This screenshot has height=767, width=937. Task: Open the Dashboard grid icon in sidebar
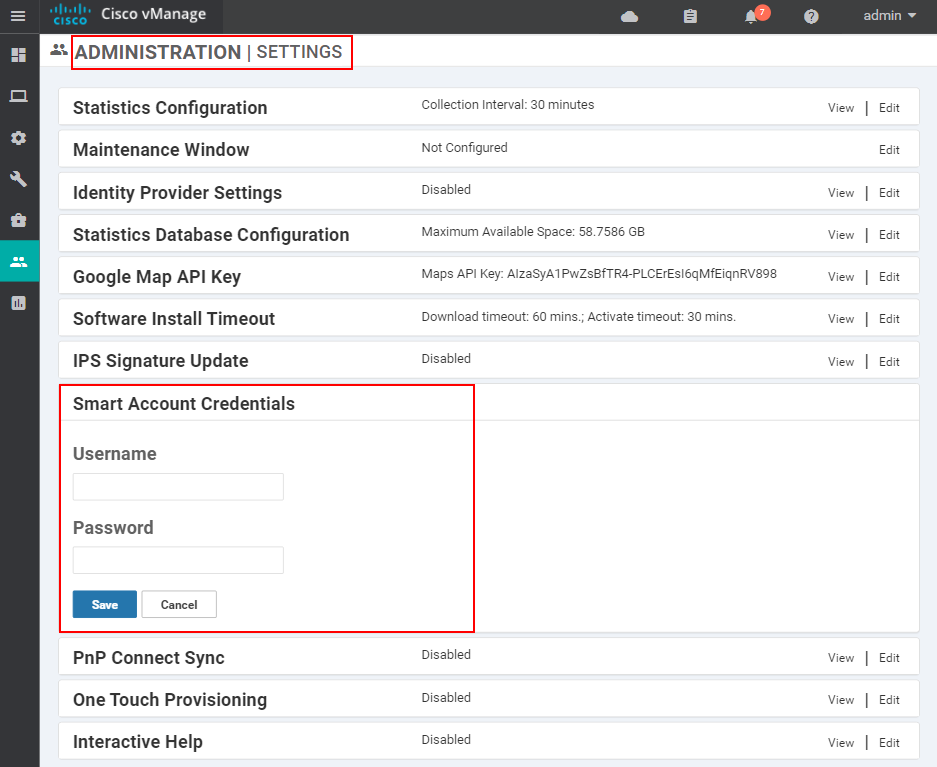(18, 55)
